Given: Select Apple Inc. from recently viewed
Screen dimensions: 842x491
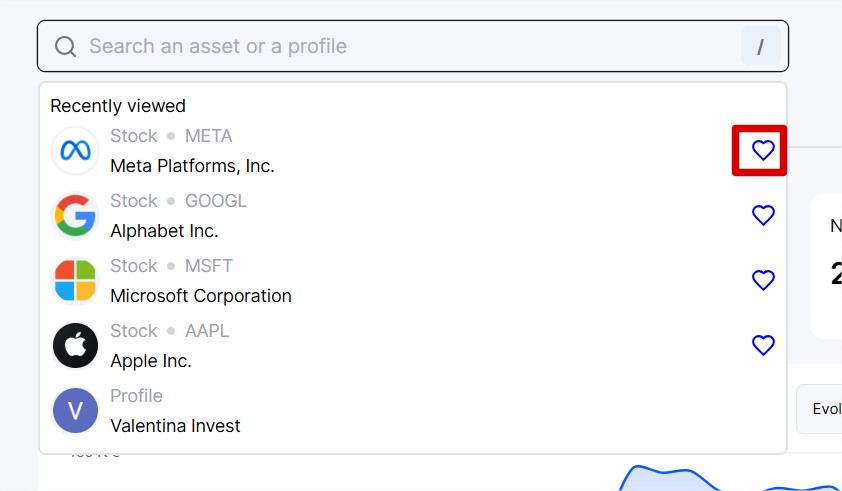Looking at the screenshot, I should coord(412,346).
